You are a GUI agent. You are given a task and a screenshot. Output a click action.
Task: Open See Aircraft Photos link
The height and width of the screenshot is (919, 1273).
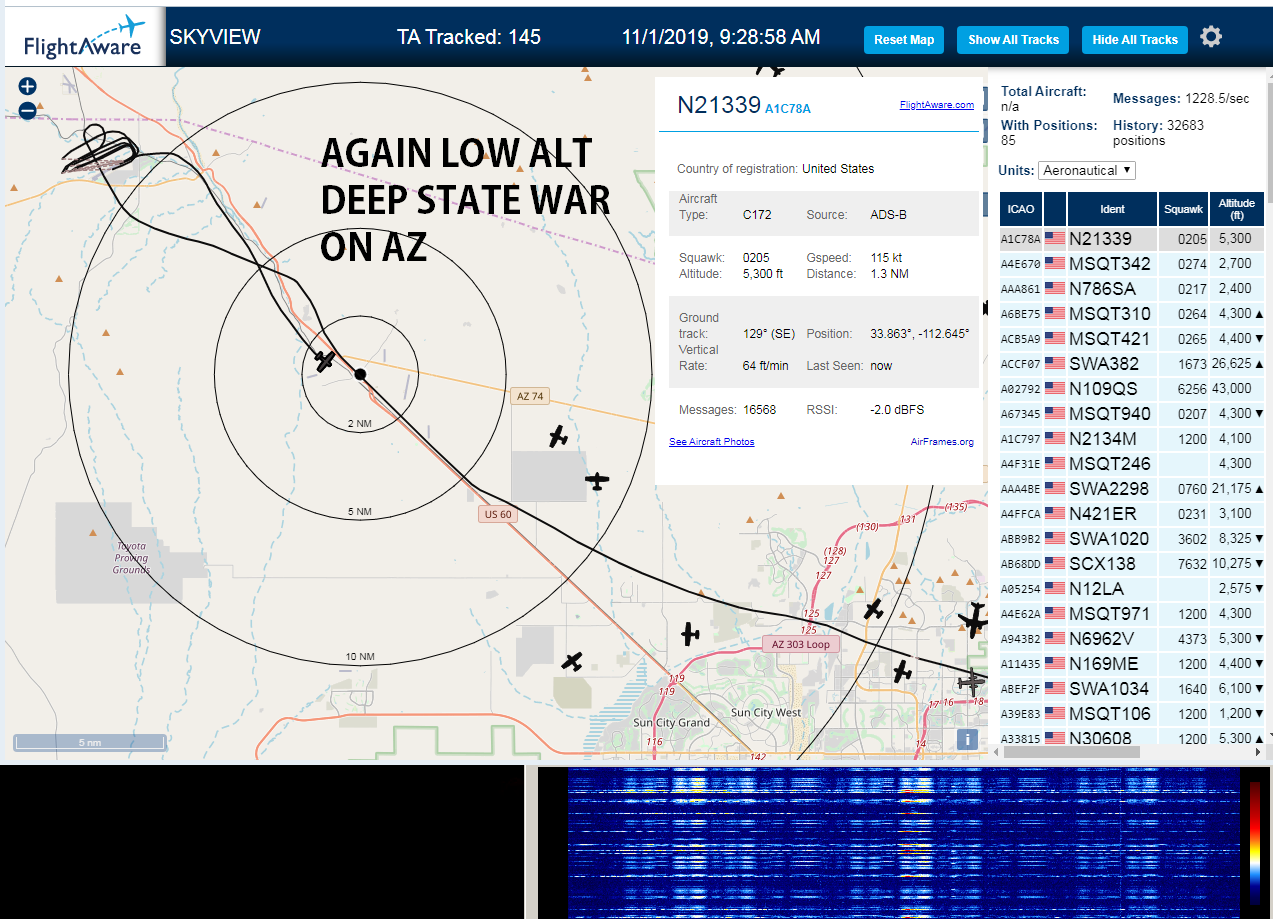[x=711, y=441]
